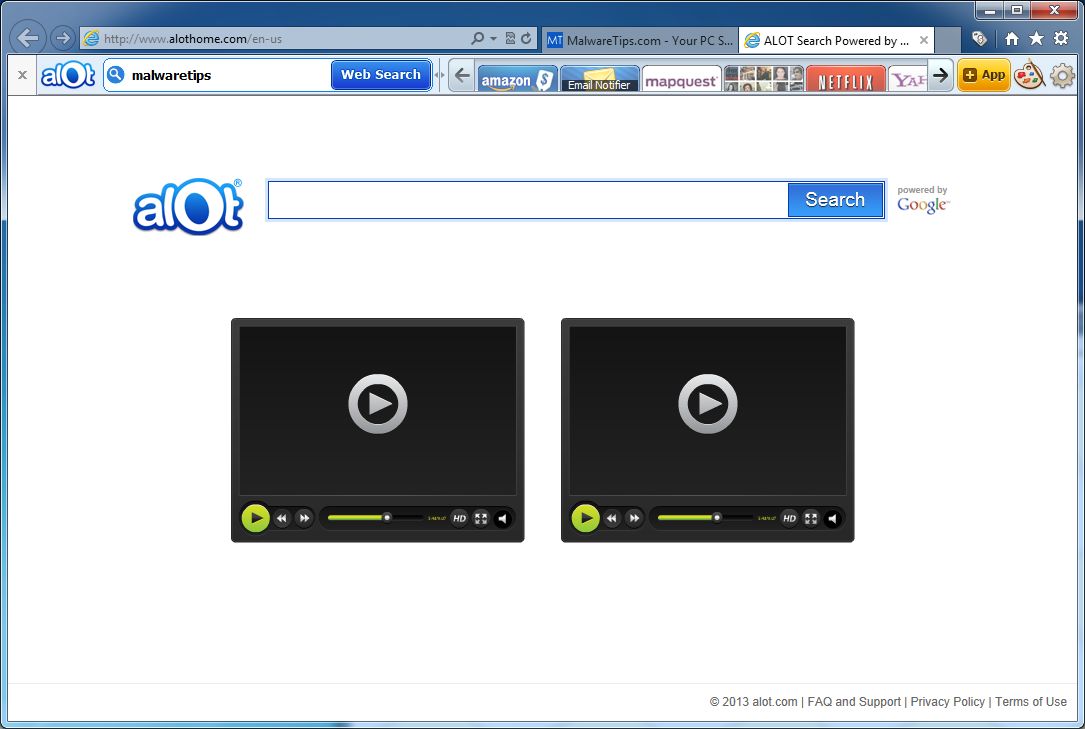The width and height of the screenshot is (1085, 729).
Task: Refresh the page in address bar
Action: pos(526,39)
